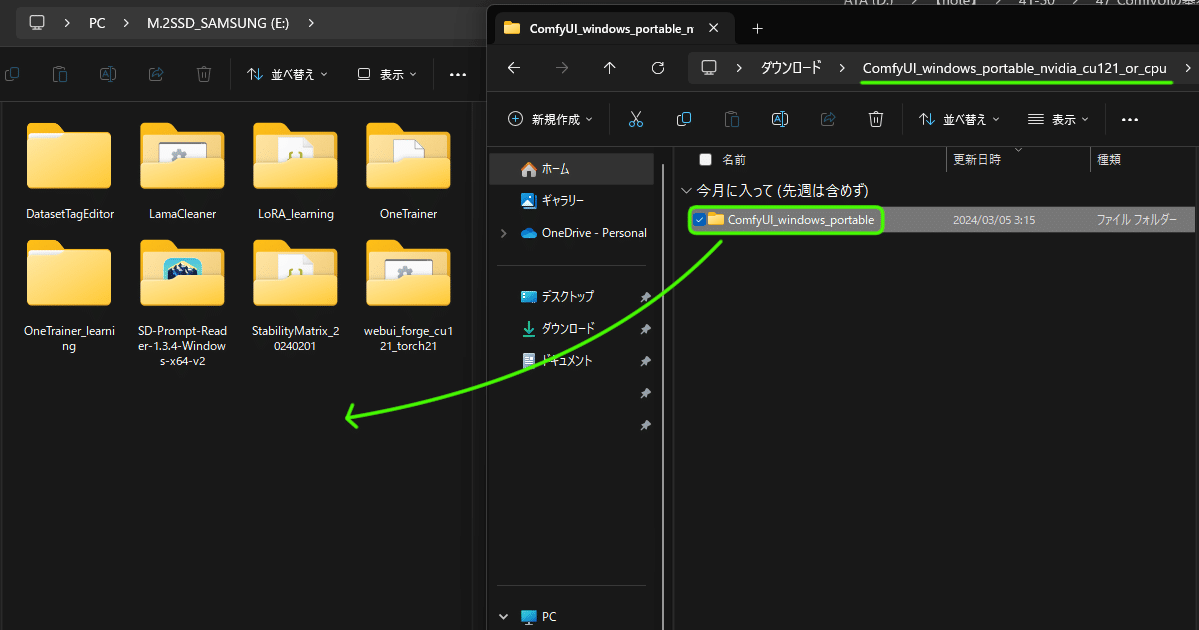The height and width of the screenshot is (630, 1199).
Task: Open 表示 view dropdown in the right window
Action: (x=1058, y=119)
